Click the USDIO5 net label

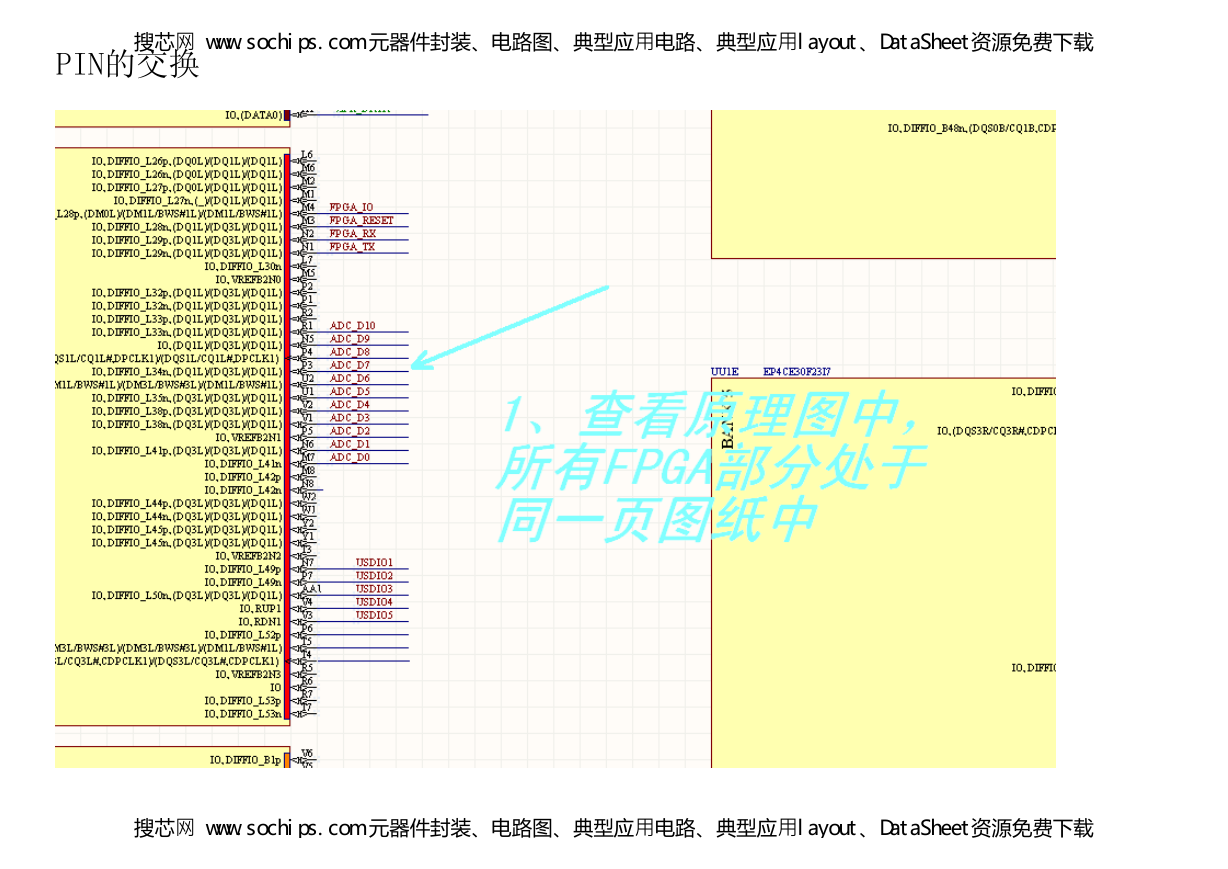(x=375, y=615)
